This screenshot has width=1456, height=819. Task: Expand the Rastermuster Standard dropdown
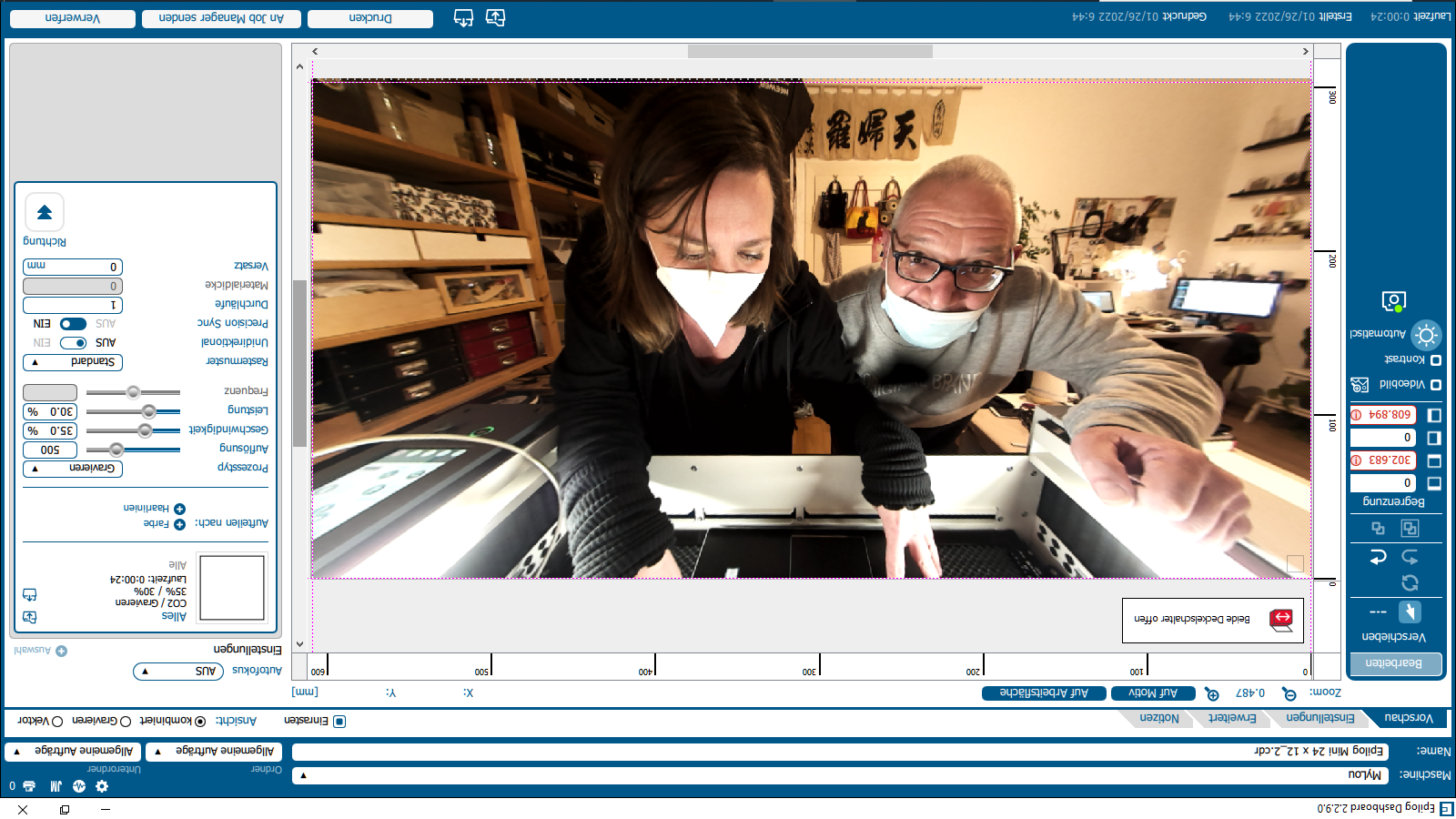[73, 362]
